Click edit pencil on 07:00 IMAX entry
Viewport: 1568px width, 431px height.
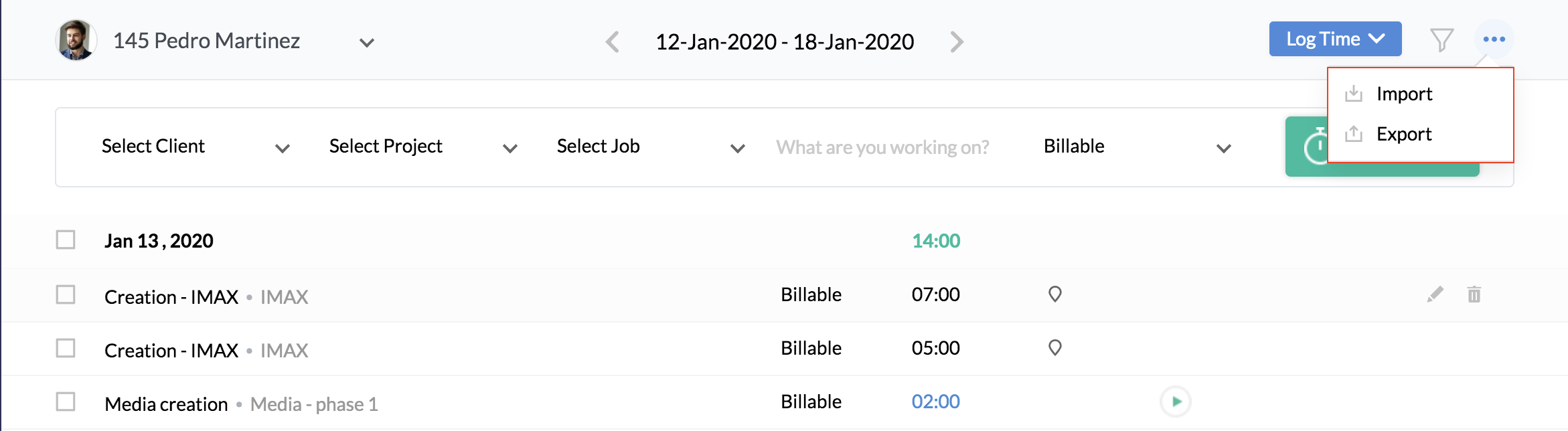pos(1435,294)
